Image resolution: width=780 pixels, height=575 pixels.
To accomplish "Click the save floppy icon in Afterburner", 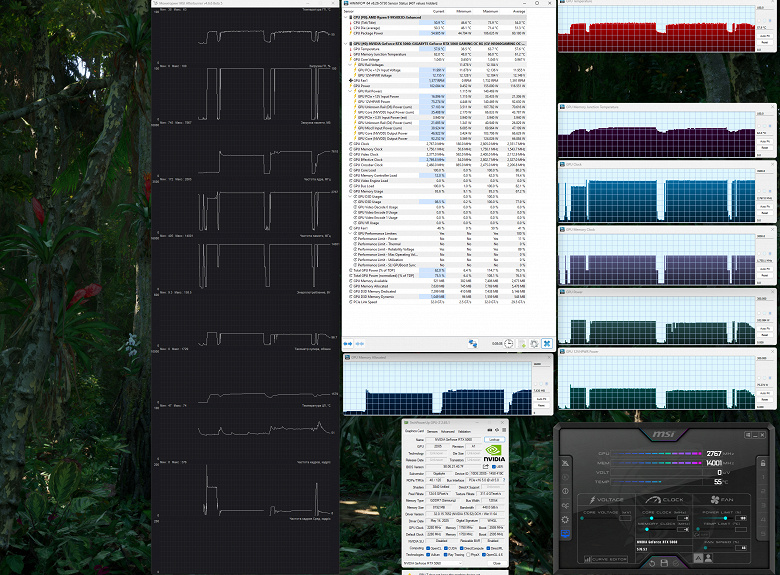I will point(664,563).
